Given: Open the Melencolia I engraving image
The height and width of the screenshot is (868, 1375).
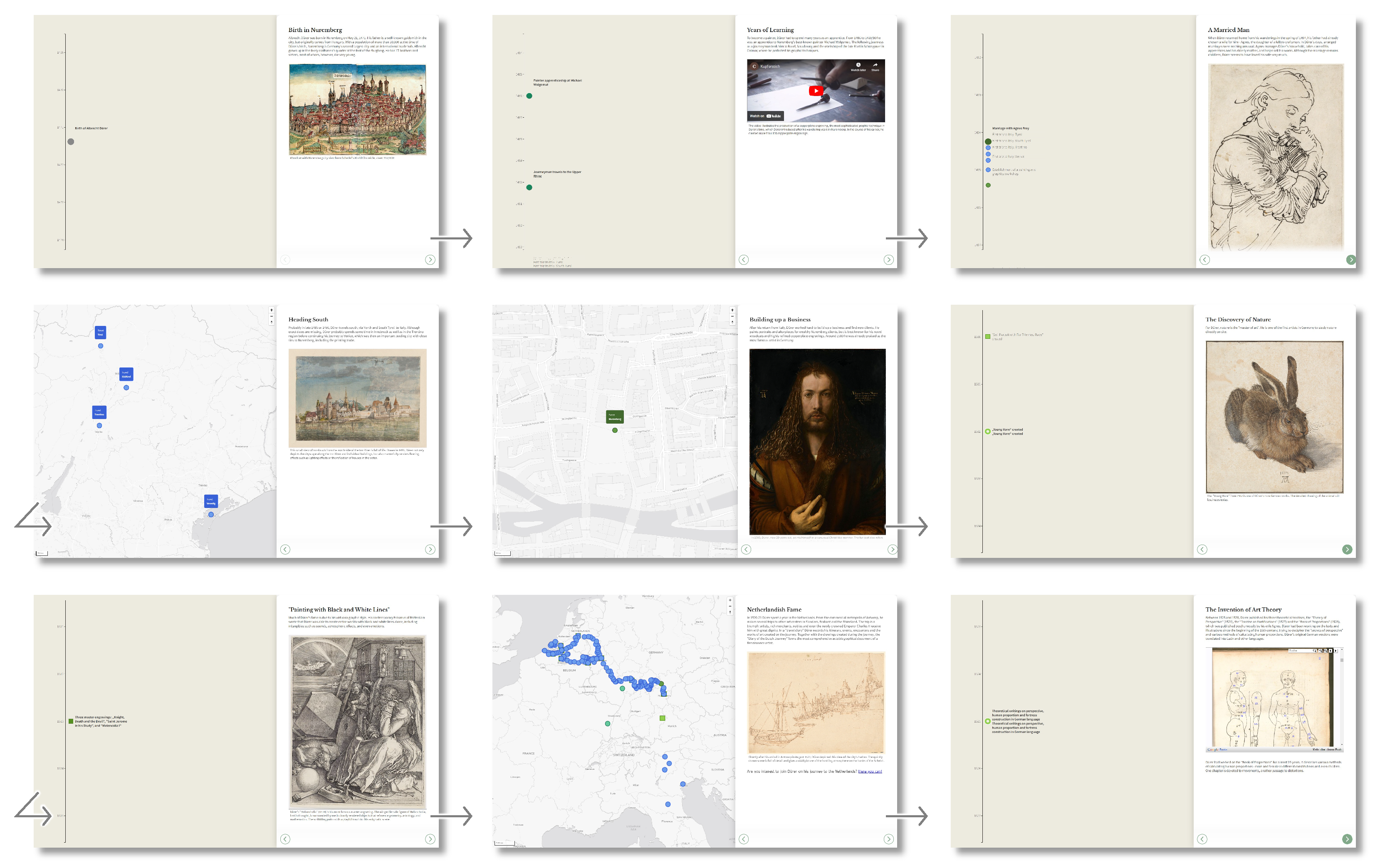Looking at the screenshot, I should pyautogui.click(x=357, y=722).
